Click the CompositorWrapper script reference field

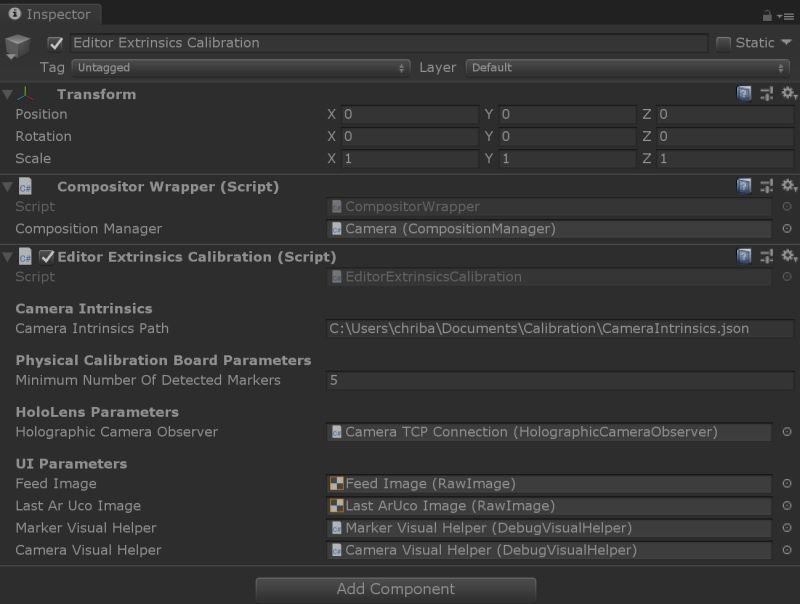(549, 207)
